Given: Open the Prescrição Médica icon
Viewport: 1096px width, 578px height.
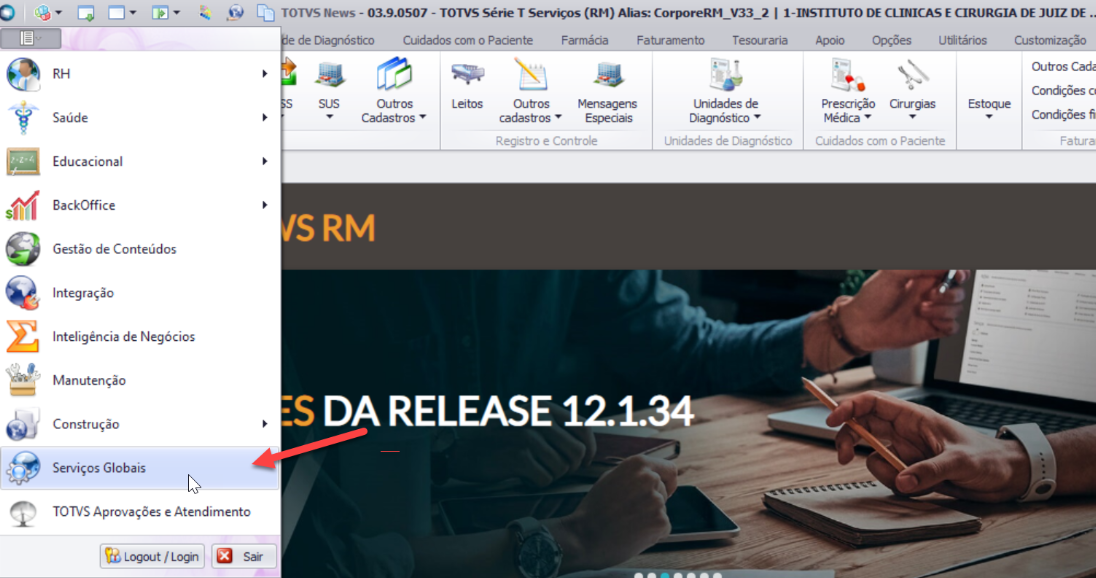Looking at the screenshot, I should point(848,74).
